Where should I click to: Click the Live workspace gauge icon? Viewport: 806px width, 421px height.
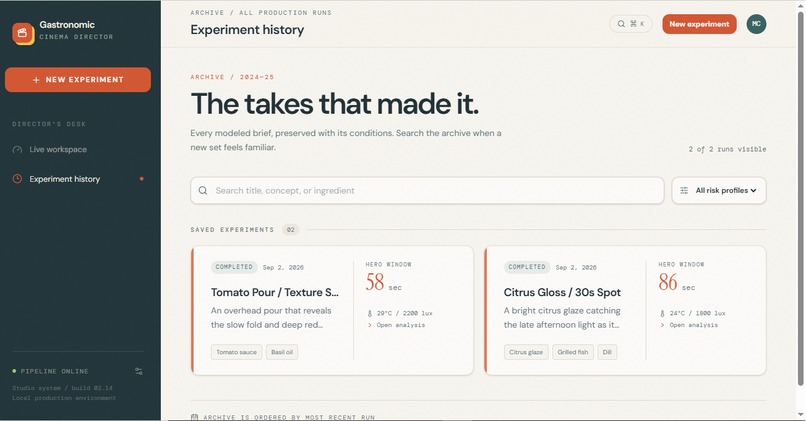tap(17, 150)
